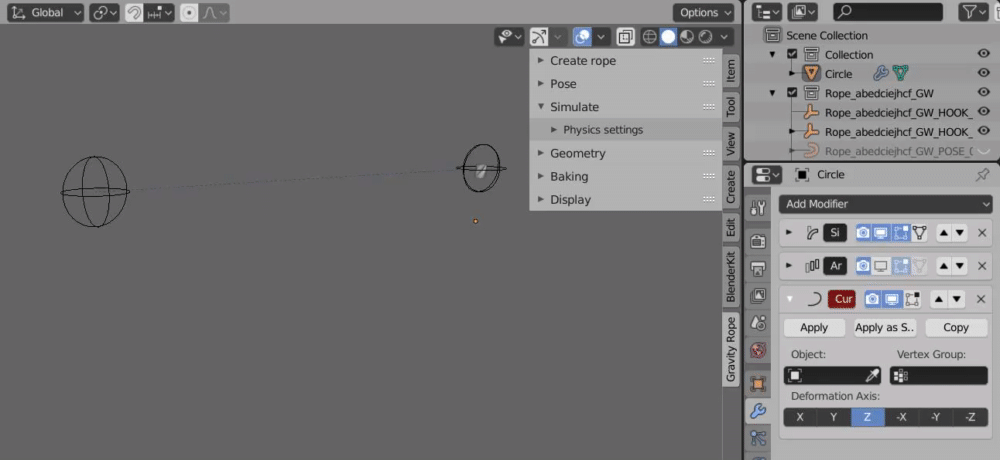The image size is (1000, 460).
Task: Toggle the viewport overlays button
Action: click(x=582, y=37)
